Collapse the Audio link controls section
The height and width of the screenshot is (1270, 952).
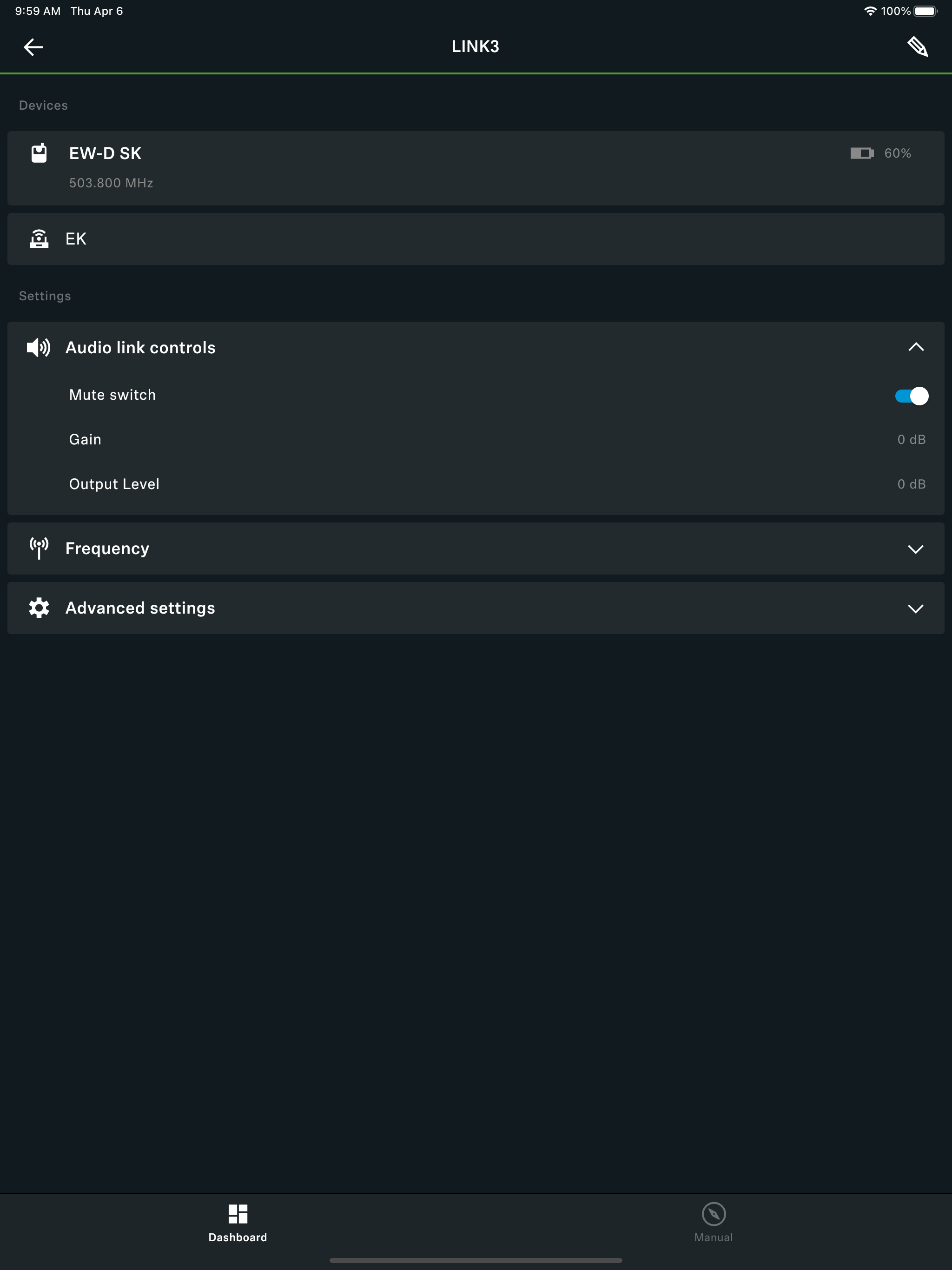[916, 347]
